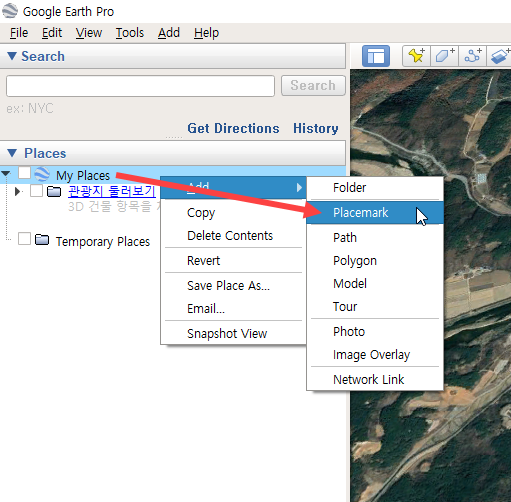
Task: Collapse the Places panel
Action: [12, 153]
